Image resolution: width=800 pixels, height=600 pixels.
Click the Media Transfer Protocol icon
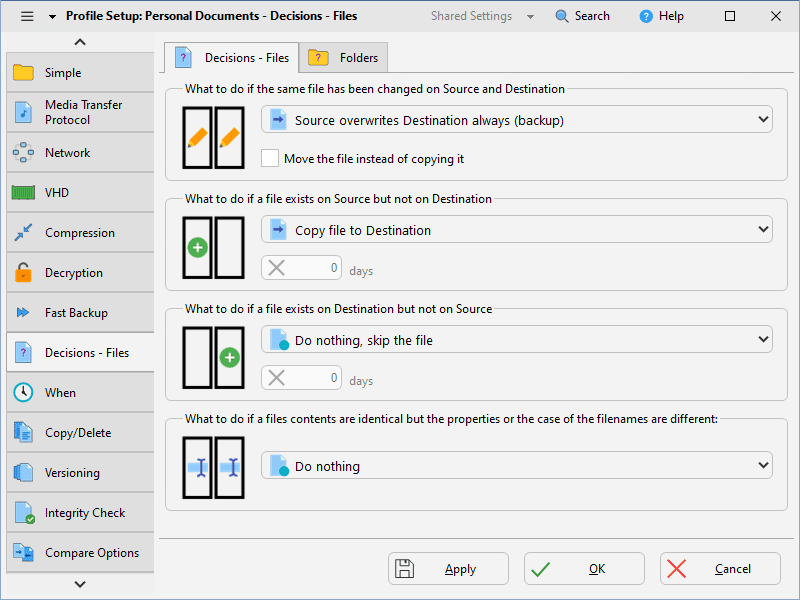[23, 112]
